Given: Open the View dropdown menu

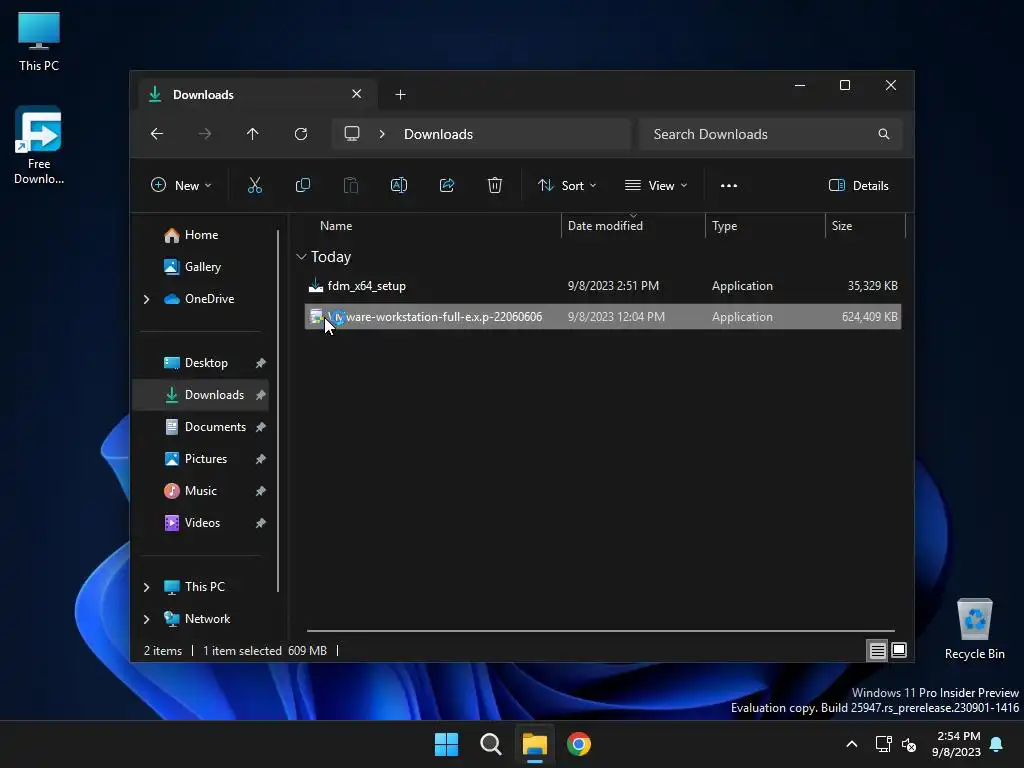Looking at the screenshot, I should coord(656,185).
